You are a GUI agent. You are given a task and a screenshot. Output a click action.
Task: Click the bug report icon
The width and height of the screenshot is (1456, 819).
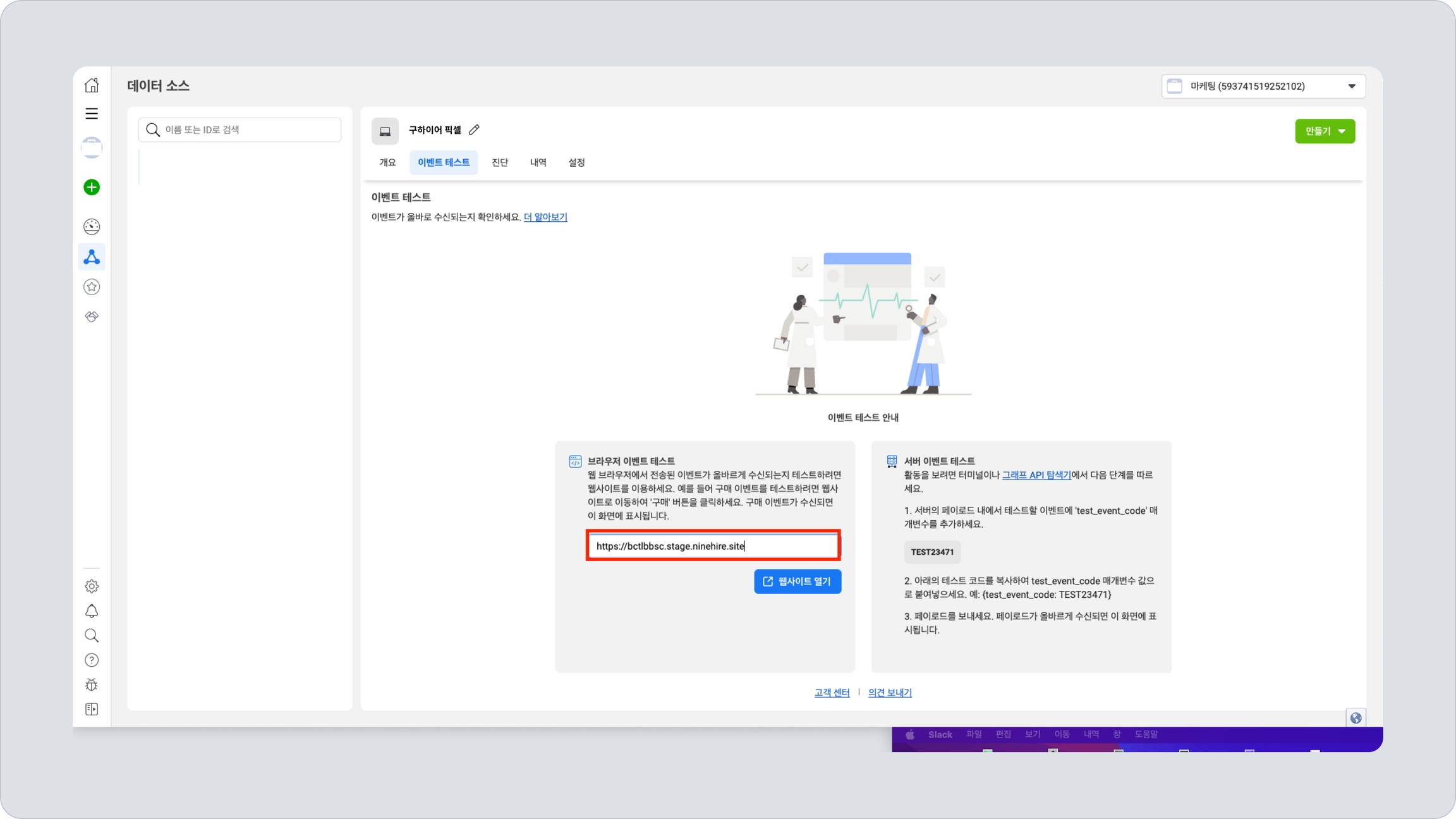[x=92, y=684]
